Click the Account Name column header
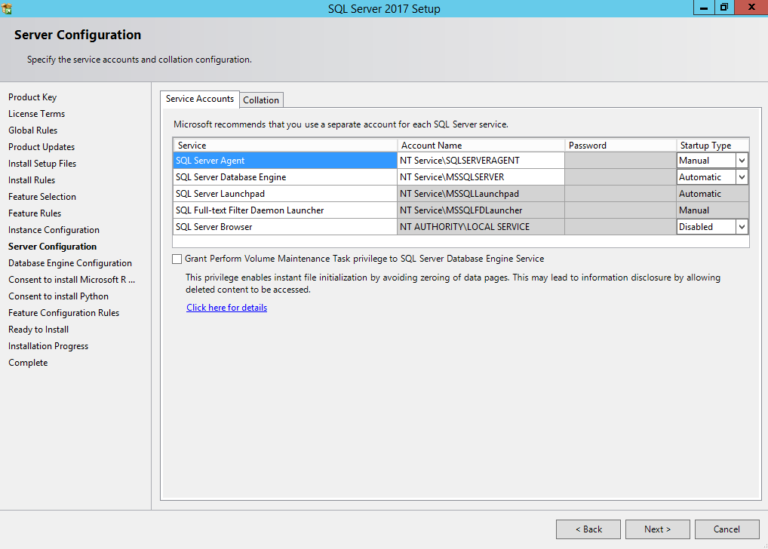This screenshot has height=549, width=768. click(480, 145)
